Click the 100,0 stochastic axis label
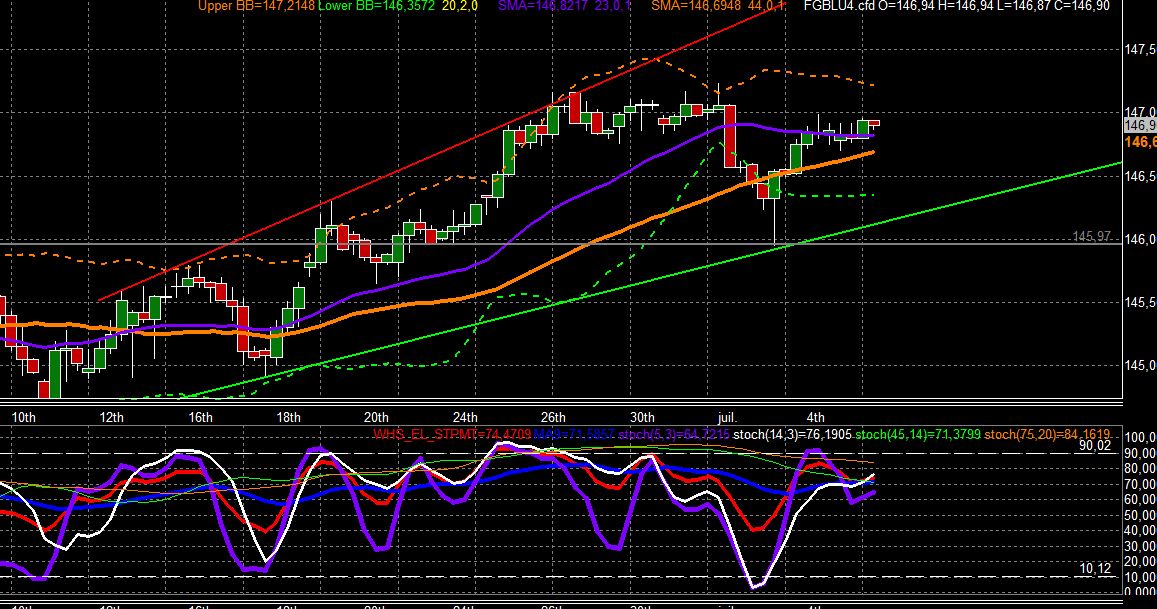 (x=1141, y=437)
